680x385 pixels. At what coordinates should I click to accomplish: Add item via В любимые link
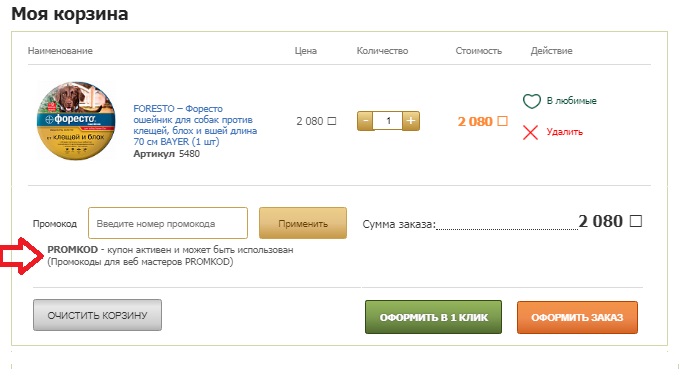click(x=572, y=101)
